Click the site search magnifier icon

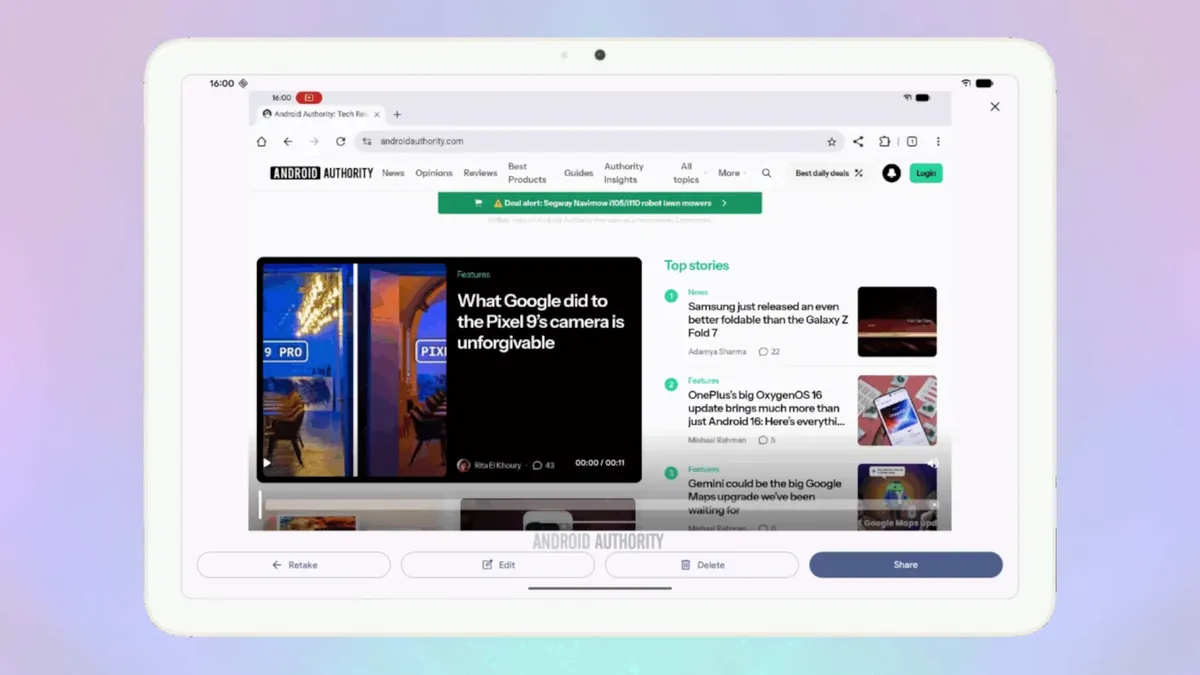click(x=767, y=173)
